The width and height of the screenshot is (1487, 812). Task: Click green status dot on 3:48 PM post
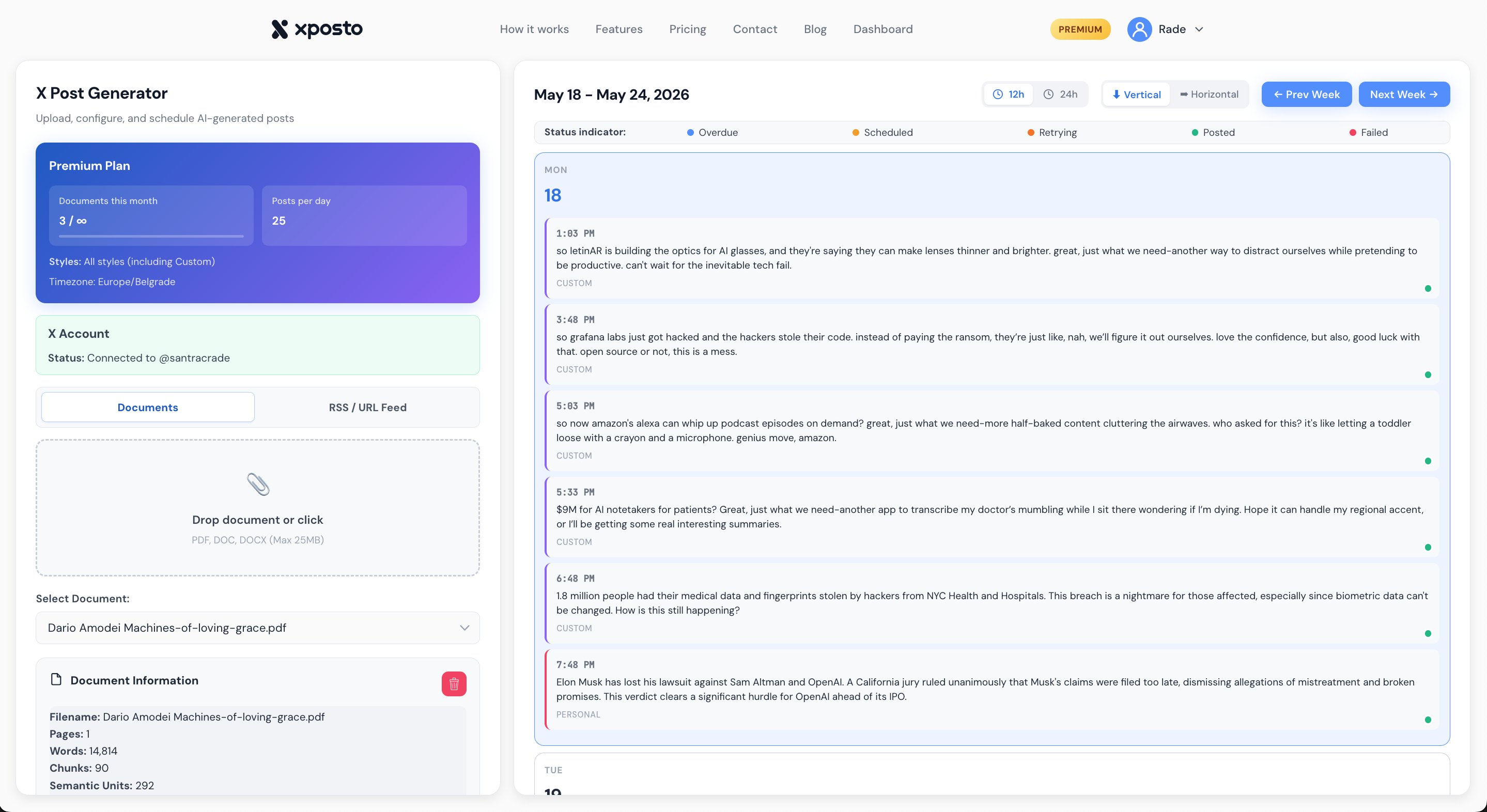(1428, 374)
